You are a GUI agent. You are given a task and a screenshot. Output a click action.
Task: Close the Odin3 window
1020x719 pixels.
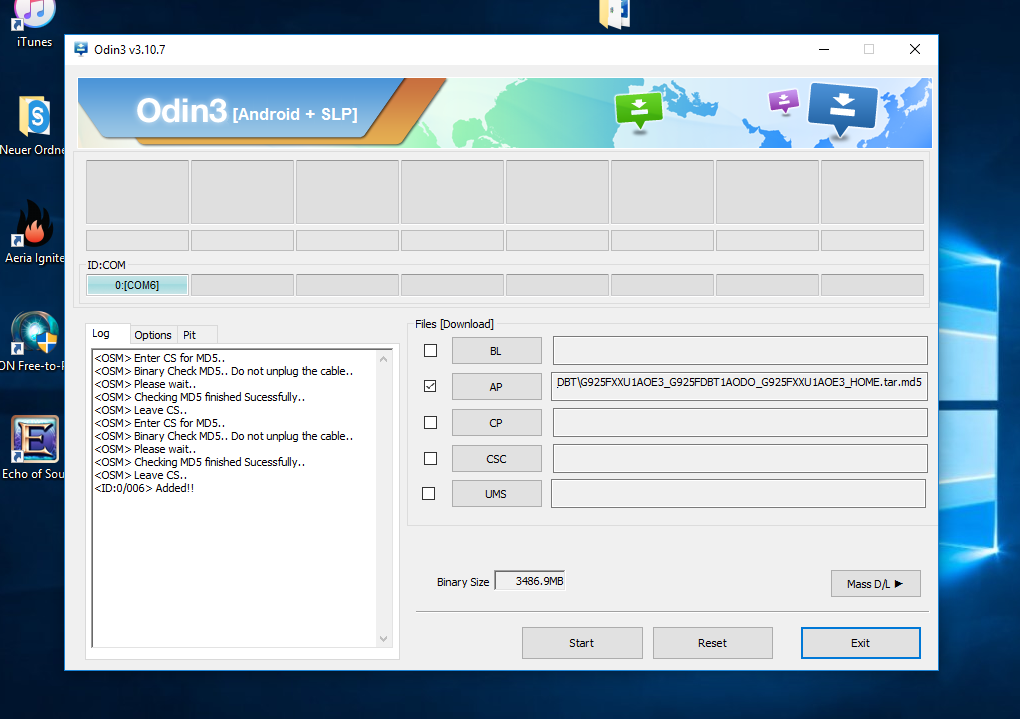coord(915,49)
